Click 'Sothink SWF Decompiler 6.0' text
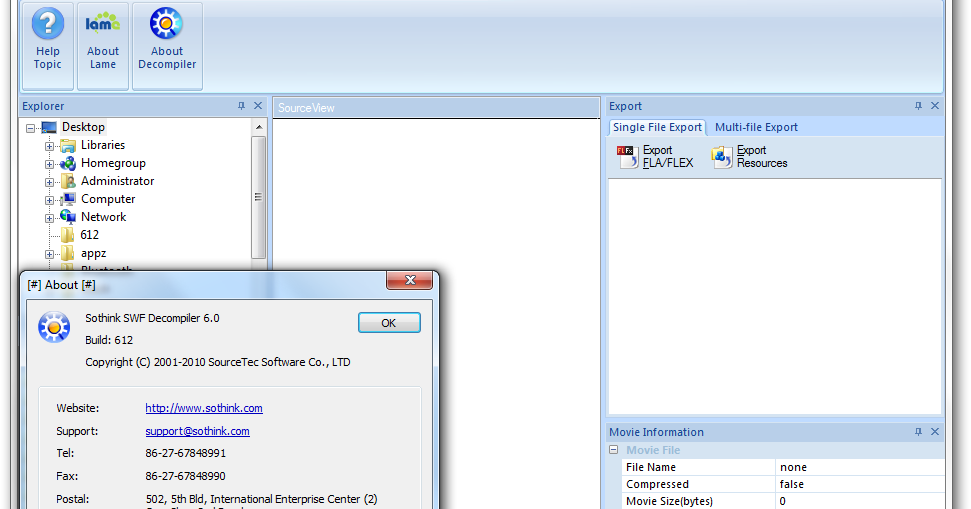The image size is (971, 509). click(x=152, y=318)
